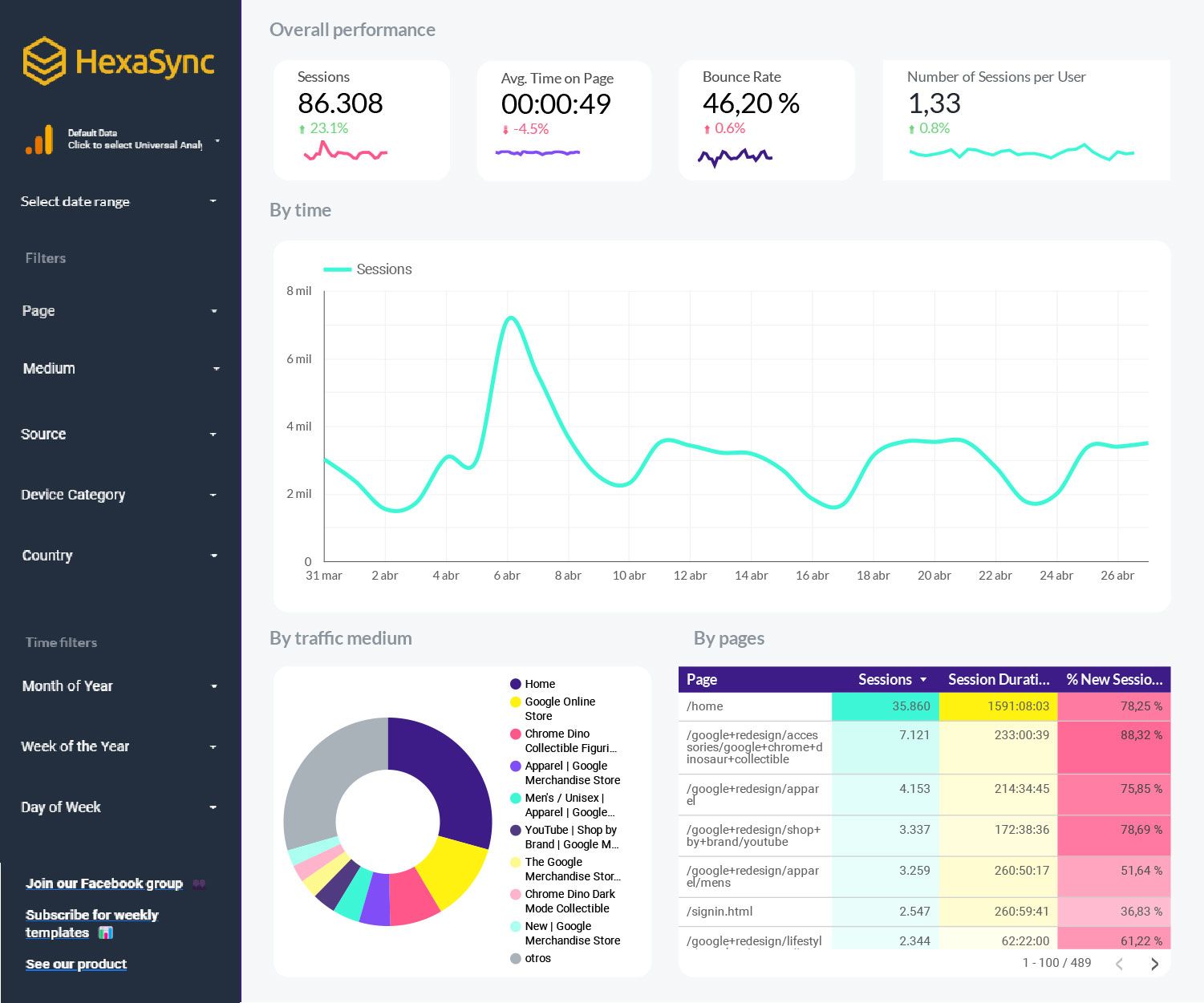This screenshot has height=1003, width=1204.
Task: Open the Join our Facebook group link
Action: (x=103, y=884)
